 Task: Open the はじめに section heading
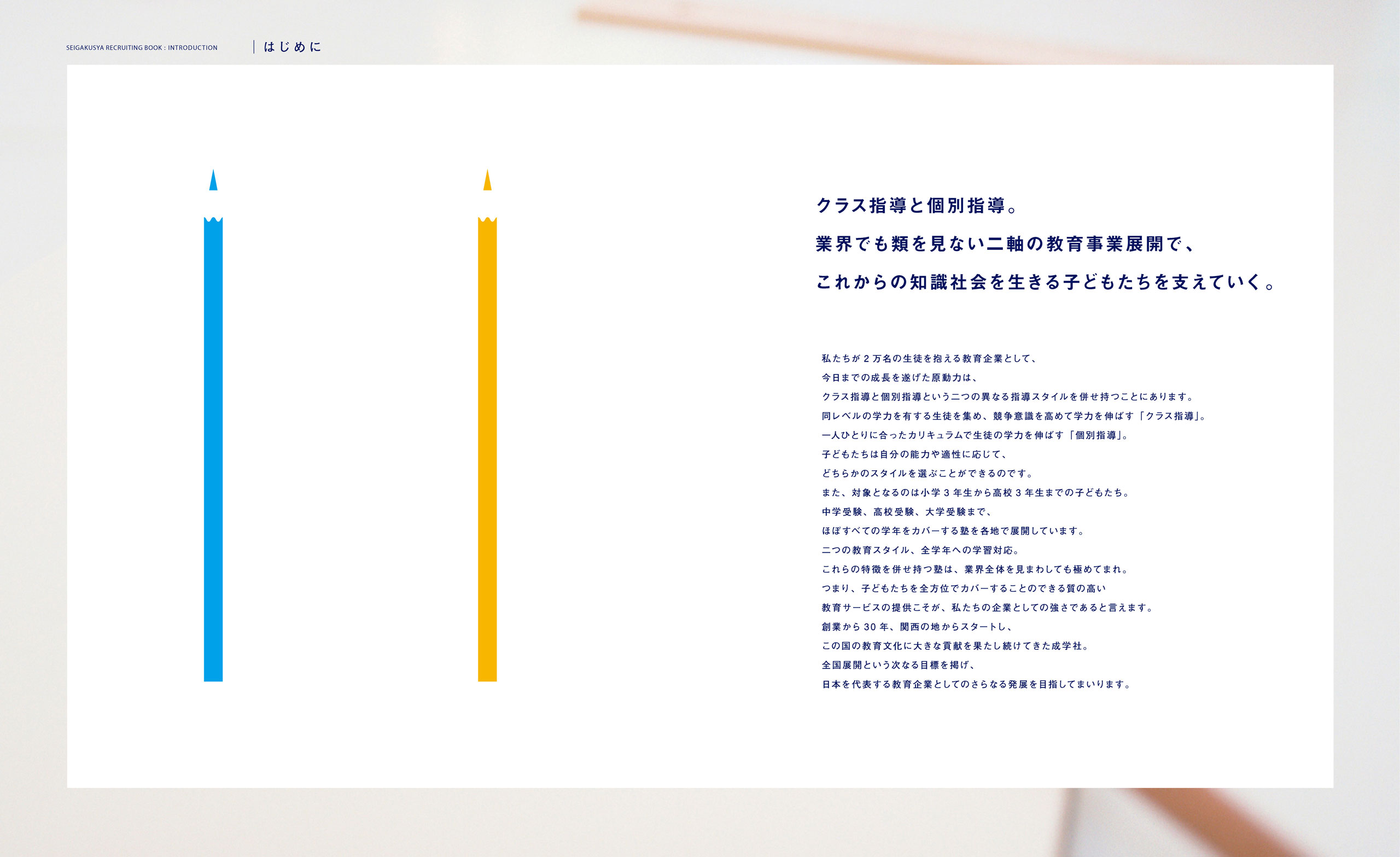[x=293, y=47]
